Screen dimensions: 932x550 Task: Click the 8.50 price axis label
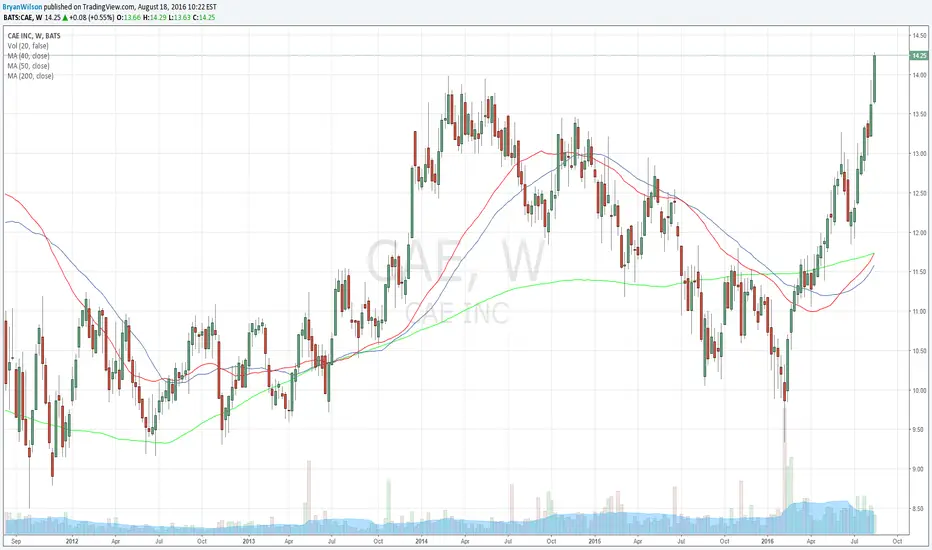[x=919, y=508]
